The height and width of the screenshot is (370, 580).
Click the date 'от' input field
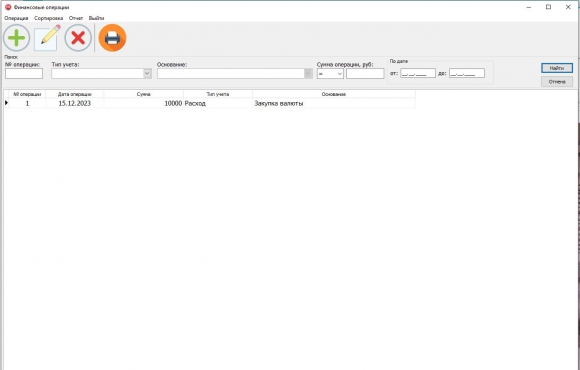tap(418, 73)
